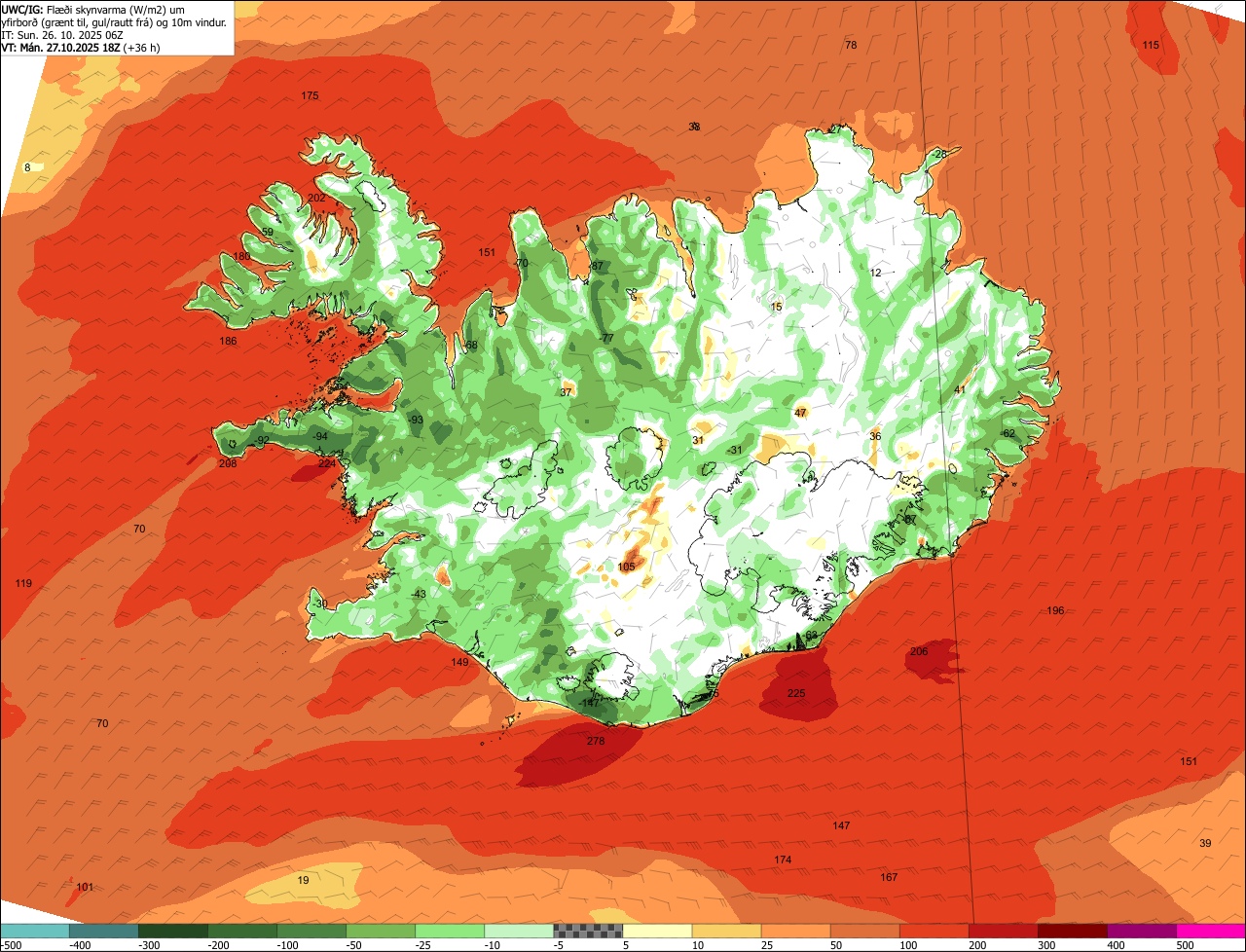Select the light green -25 to -10 swatch
The height and width of the screenshot is (952, 1246).
coord(450,931)
